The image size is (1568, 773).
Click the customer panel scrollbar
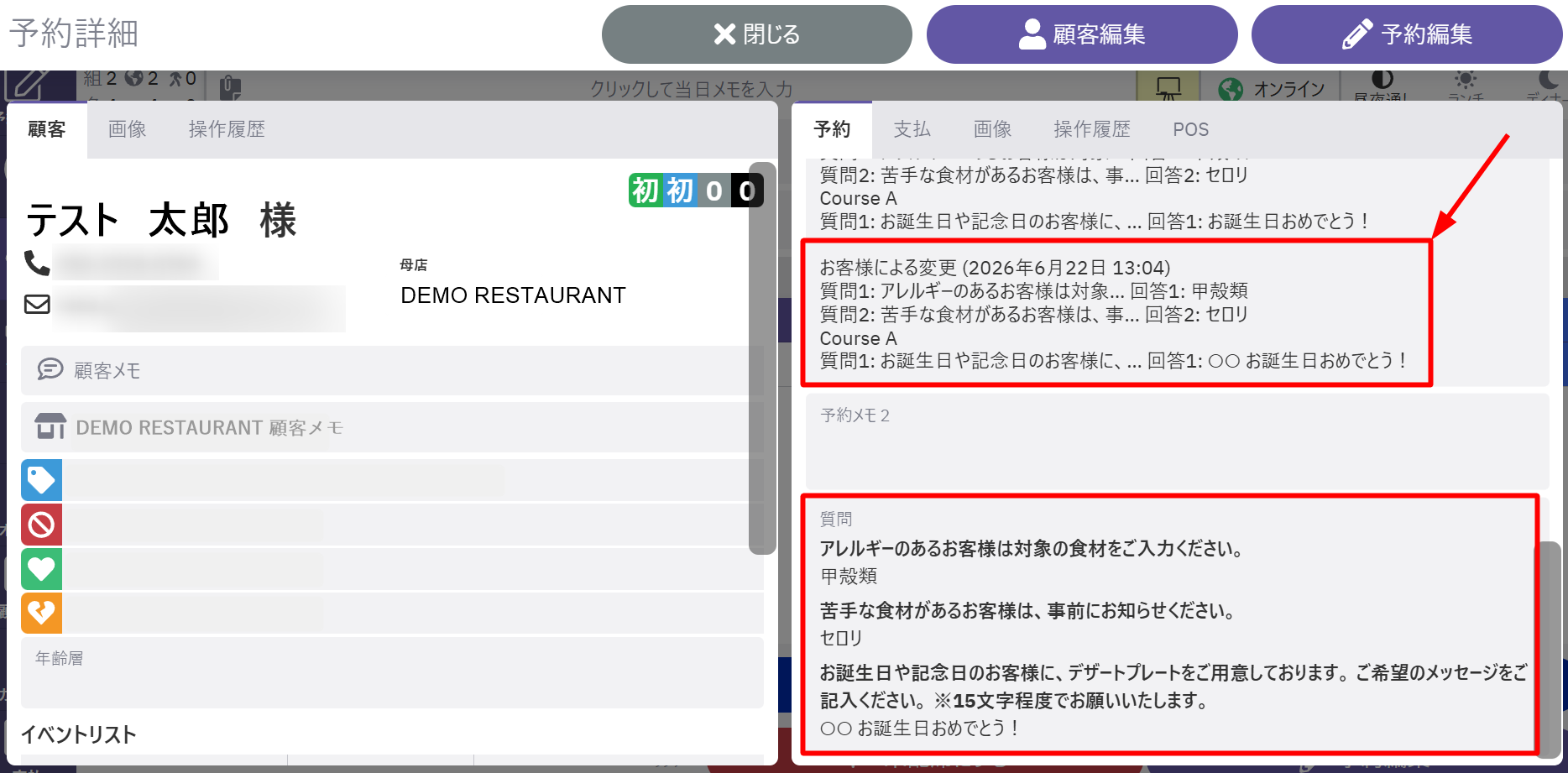tap(762, 359)
